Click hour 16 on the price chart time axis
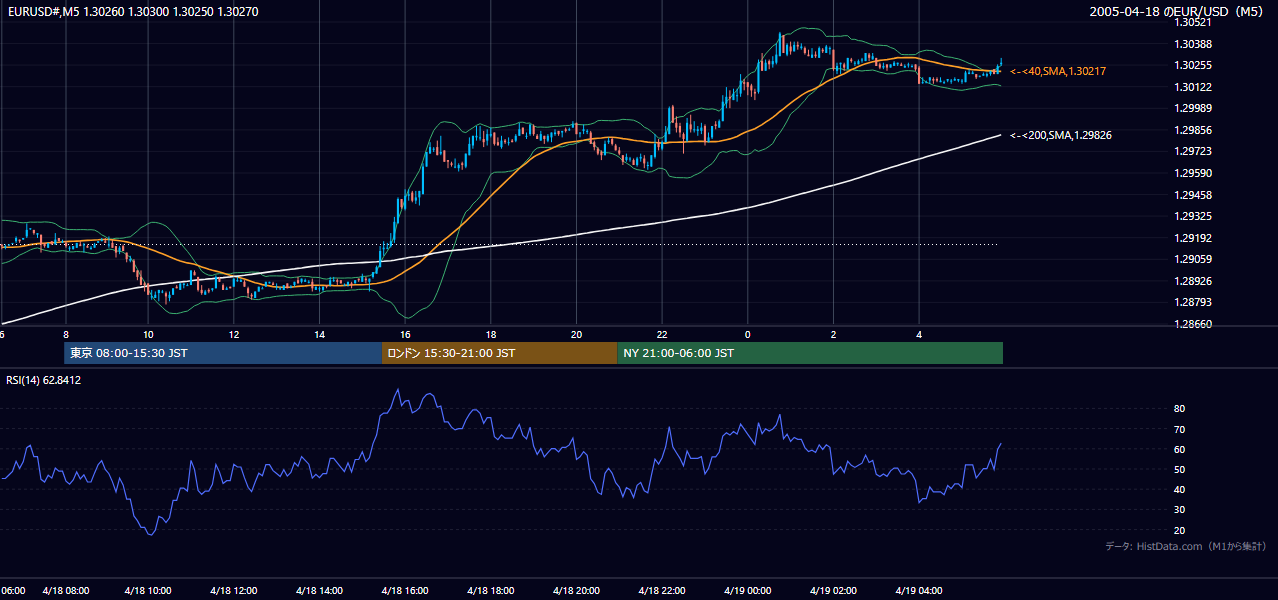The image size is (1278, 600). coord(405,334)
